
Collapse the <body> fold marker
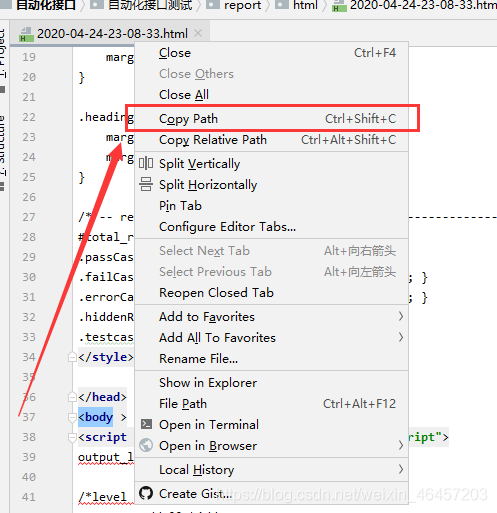pyautogui.click(x=72, y=417)
